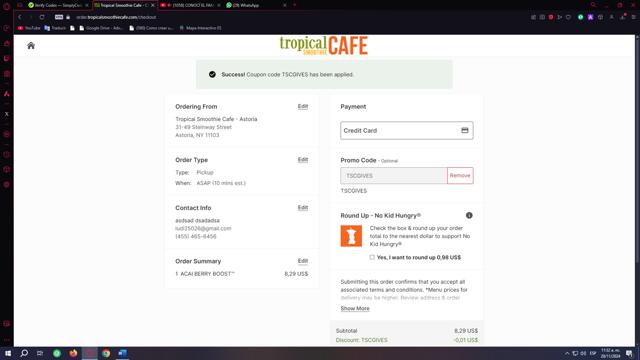Edit the Contact Info section
The height and width of the screenshot is (360, 640).
302,208
